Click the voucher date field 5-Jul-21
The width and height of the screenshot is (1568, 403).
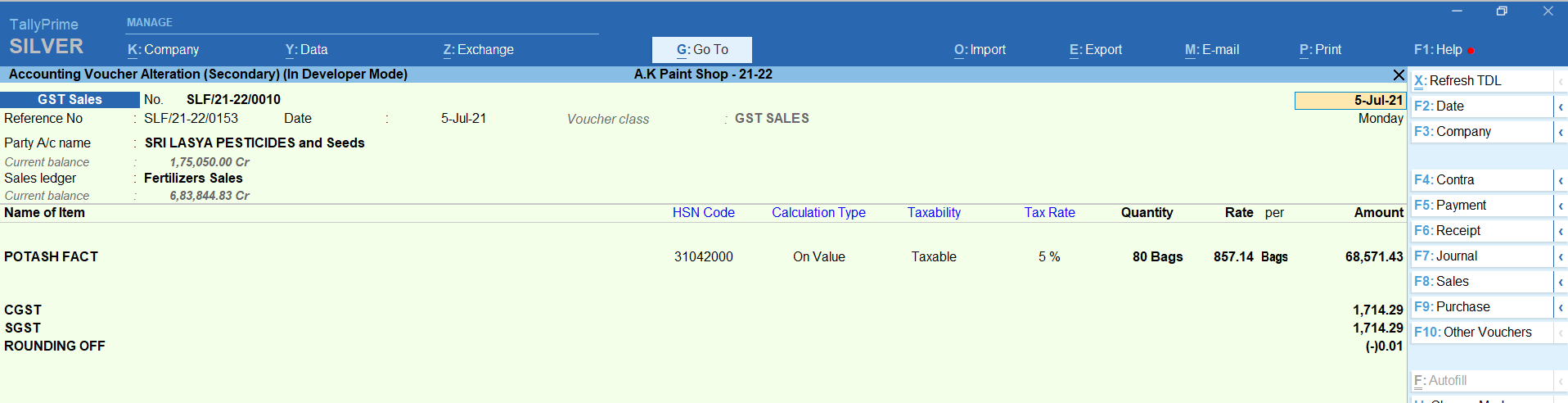(x=1349, y=100)
